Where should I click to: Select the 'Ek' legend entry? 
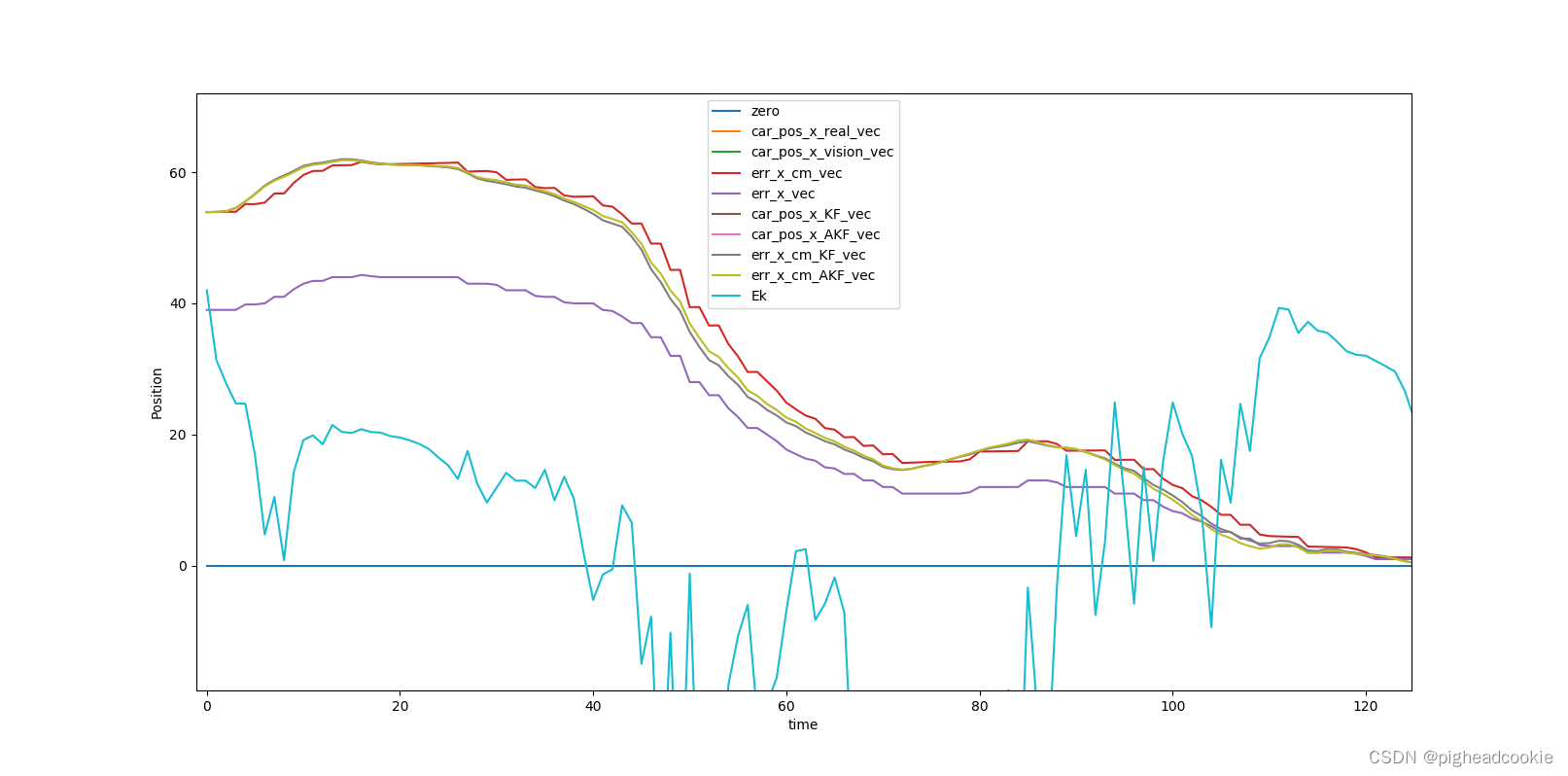(759, 296)
